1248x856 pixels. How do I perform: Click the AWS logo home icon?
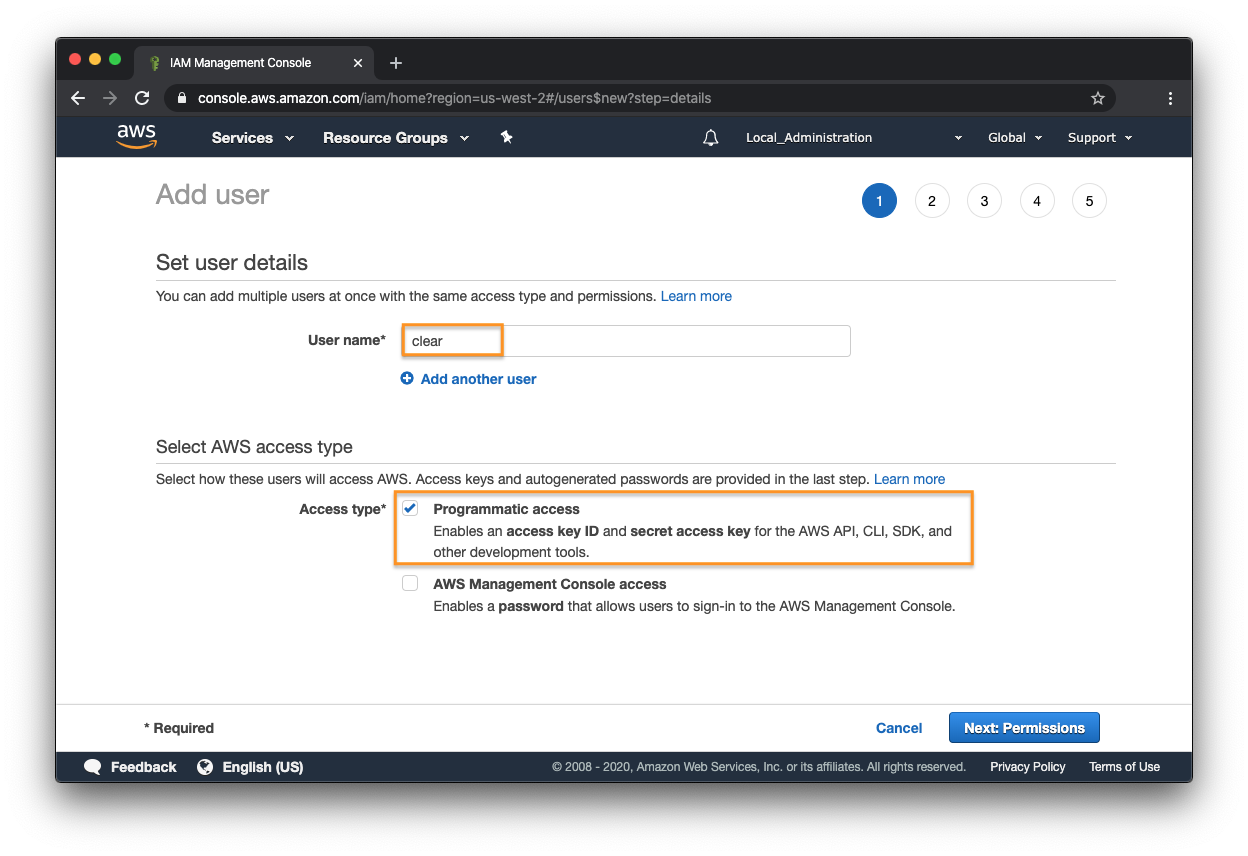tap(137, 137)
